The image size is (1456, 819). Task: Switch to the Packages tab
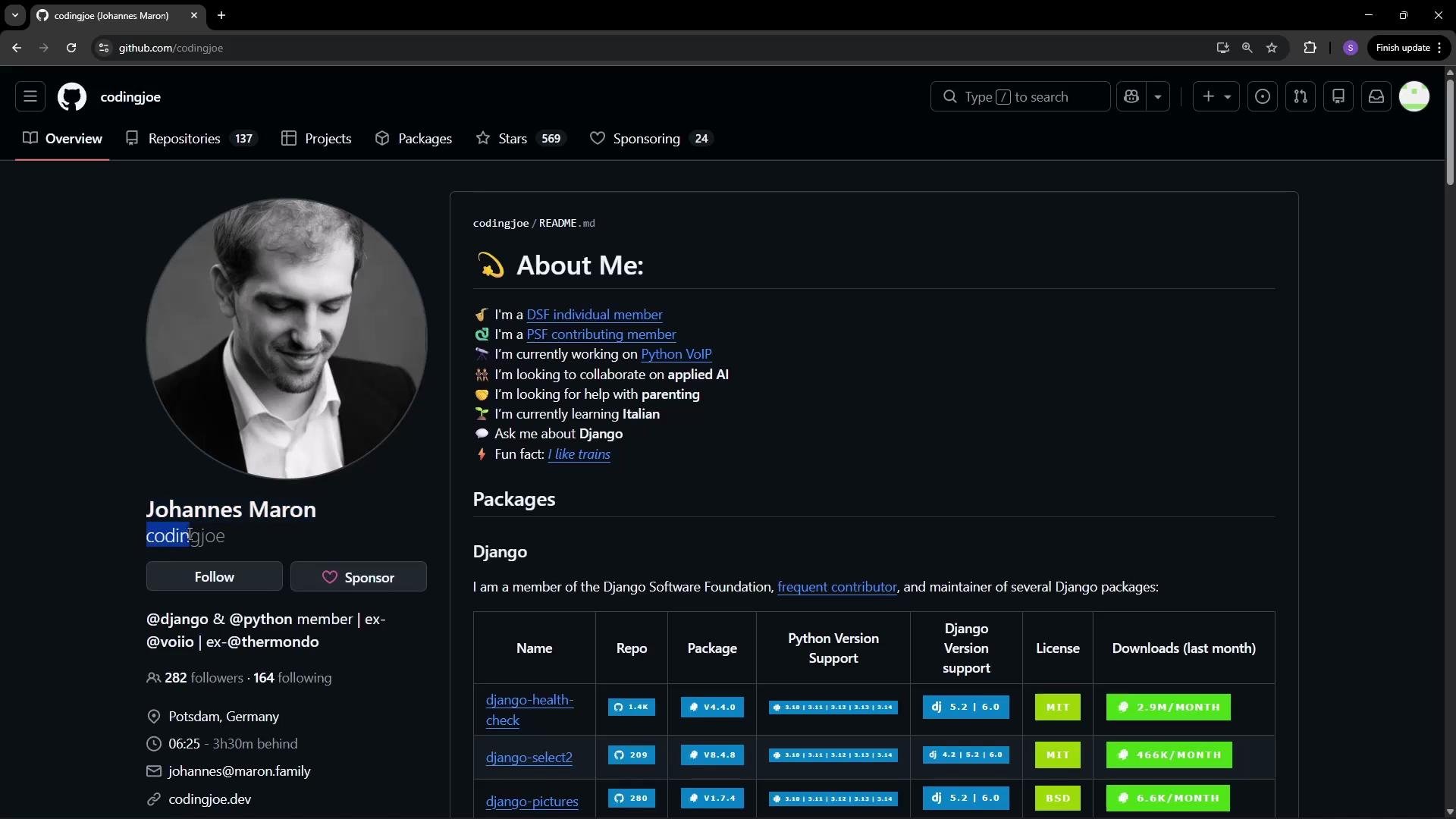point(413,139)
